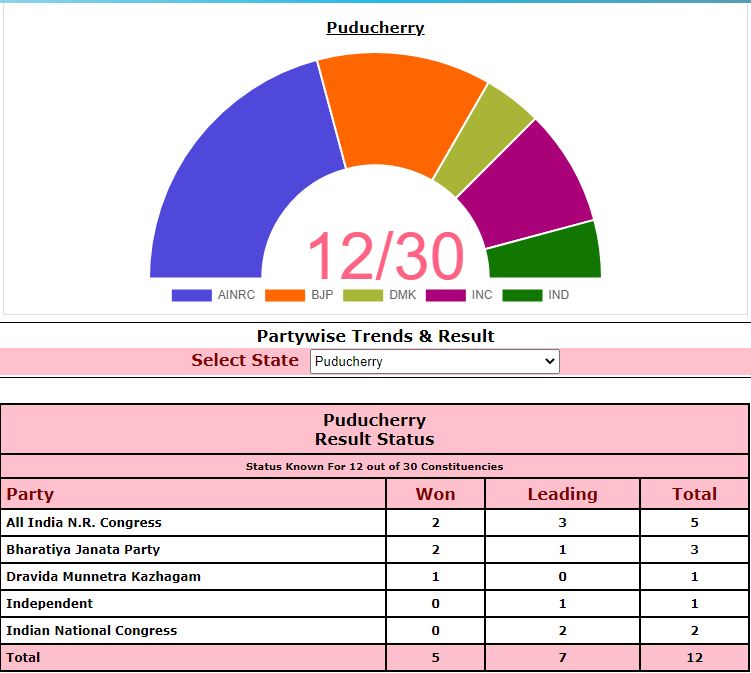
Task: Click the Leading column header
Action: click(x=562, y=494)
